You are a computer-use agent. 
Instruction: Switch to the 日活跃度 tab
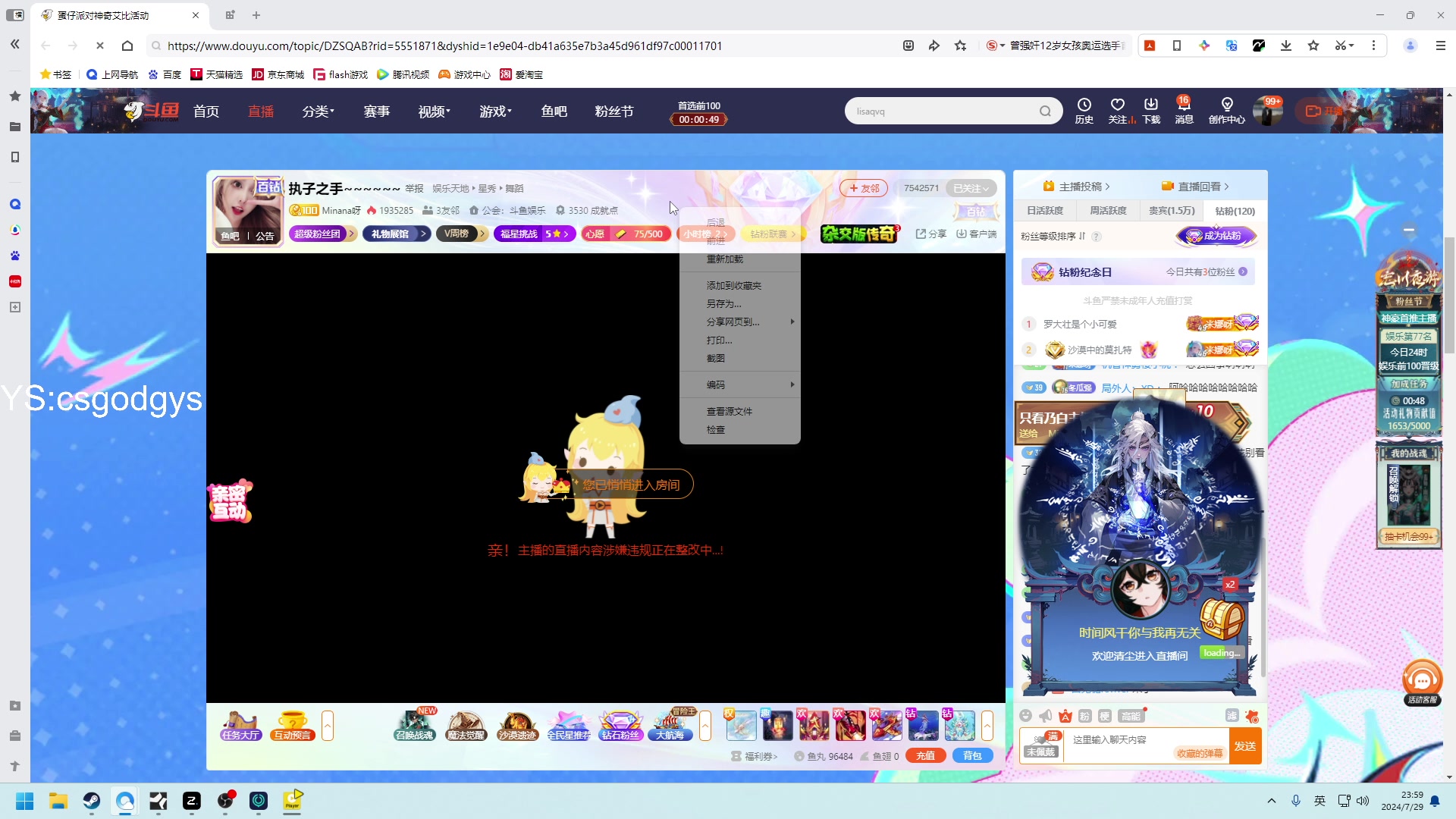tap(1045, 211)
